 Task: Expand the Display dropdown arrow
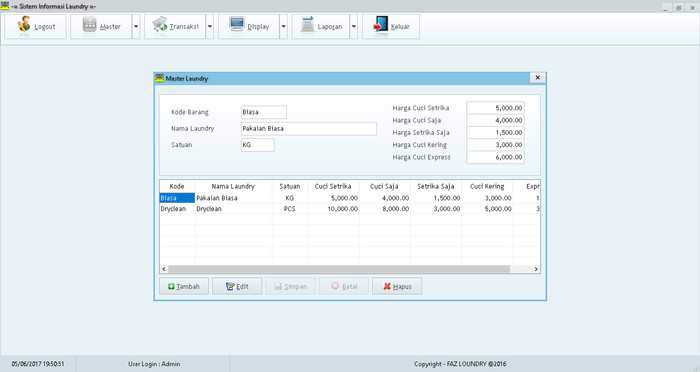click(283, 26)
